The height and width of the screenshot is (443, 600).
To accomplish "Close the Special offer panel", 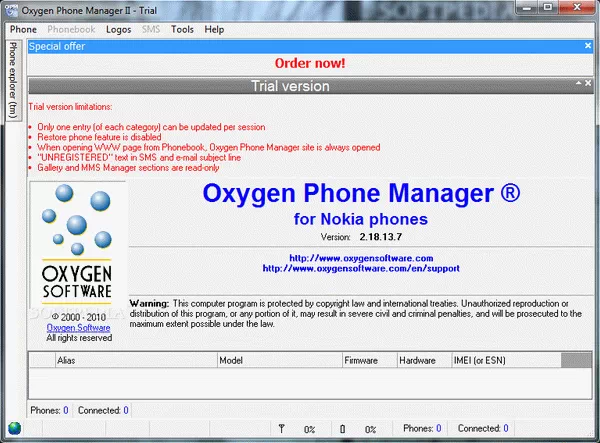I will (588, 46).
